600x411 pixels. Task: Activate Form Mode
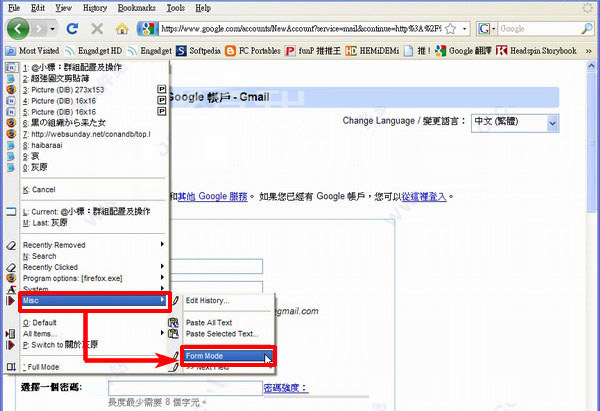[228, 356]
